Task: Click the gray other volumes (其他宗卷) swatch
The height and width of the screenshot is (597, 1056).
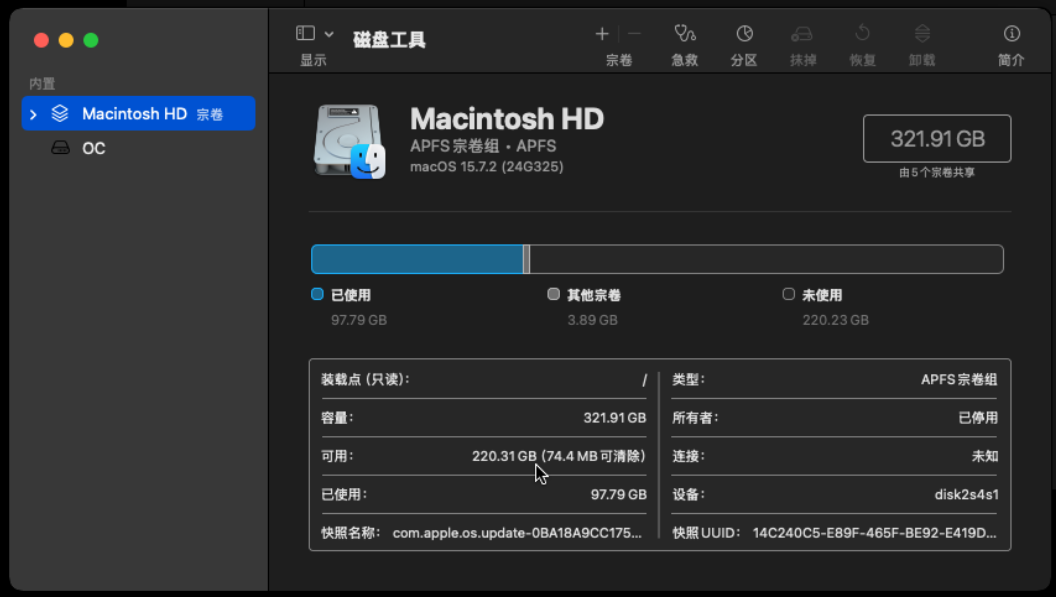Action: click(554, 295)
